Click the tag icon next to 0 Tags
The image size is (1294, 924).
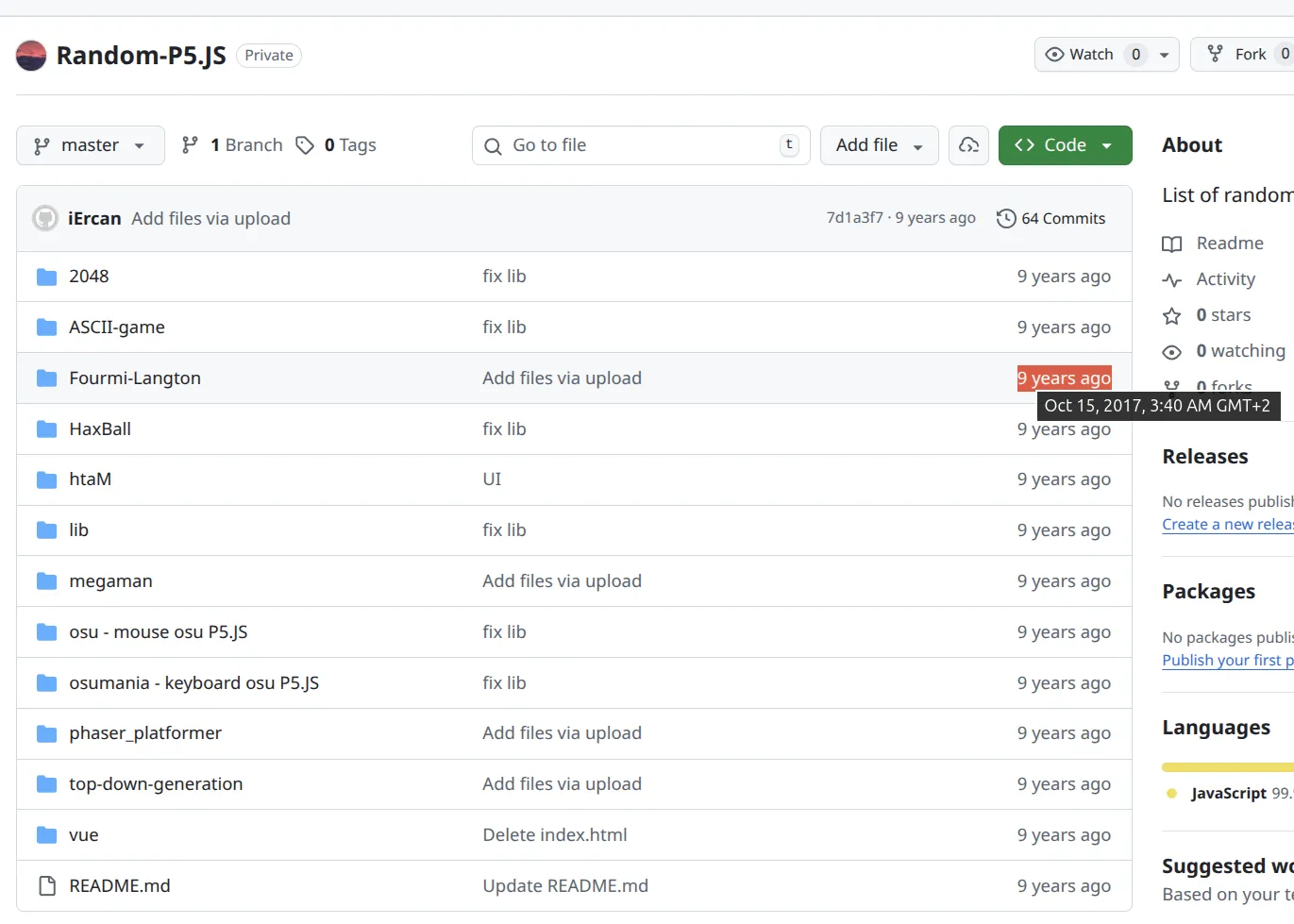point(305,145)
